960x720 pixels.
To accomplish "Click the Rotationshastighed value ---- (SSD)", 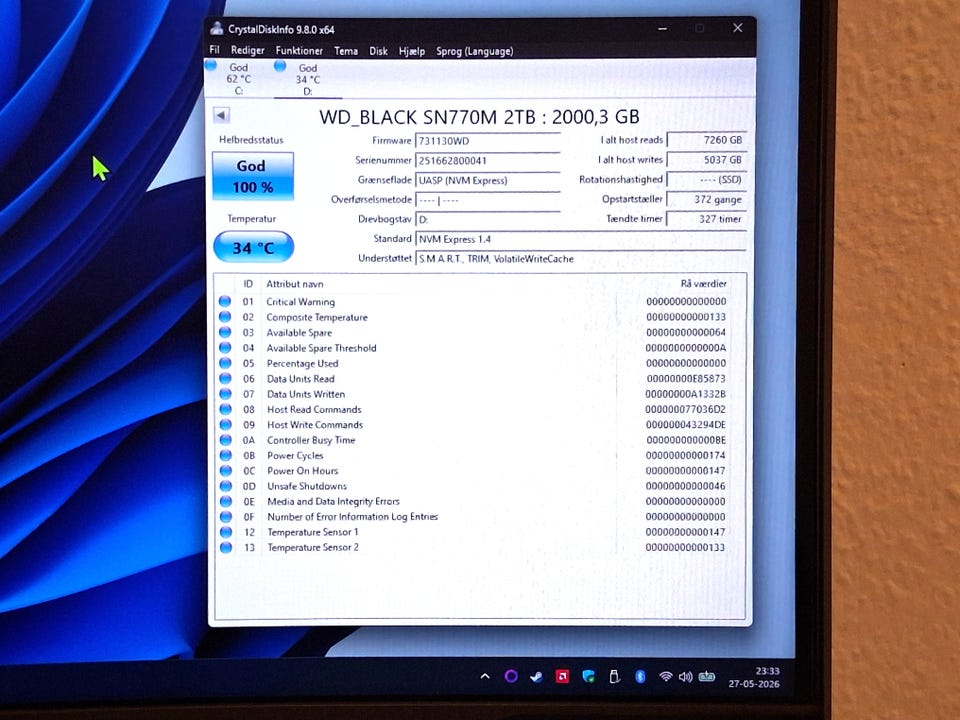I will 707,179.
